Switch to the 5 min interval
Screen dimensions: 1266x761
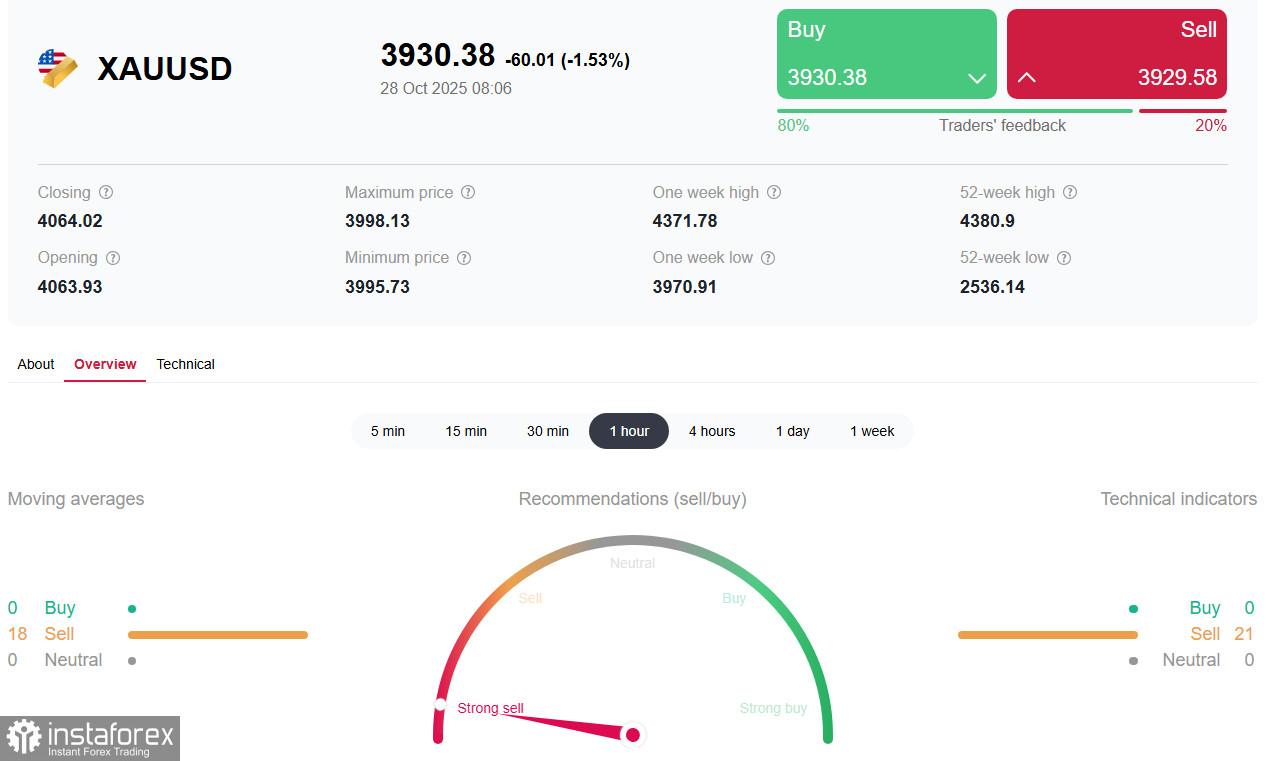pyautogui.click(x=388, y=431)
